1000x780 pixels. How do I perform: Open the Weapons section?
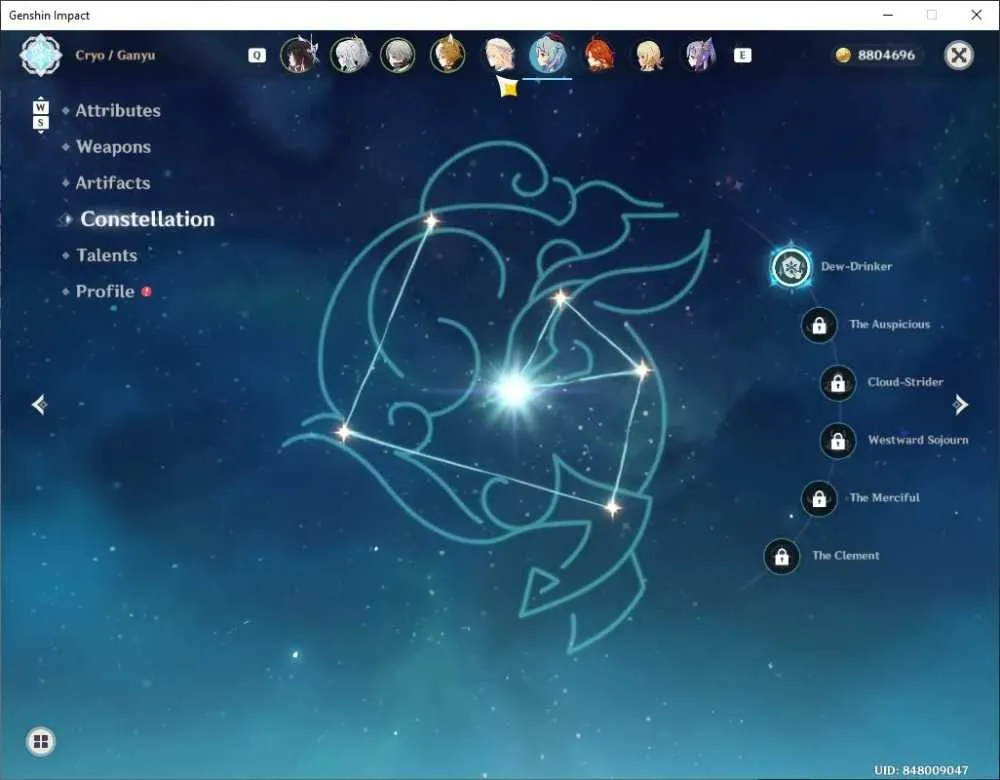point(114,147)
